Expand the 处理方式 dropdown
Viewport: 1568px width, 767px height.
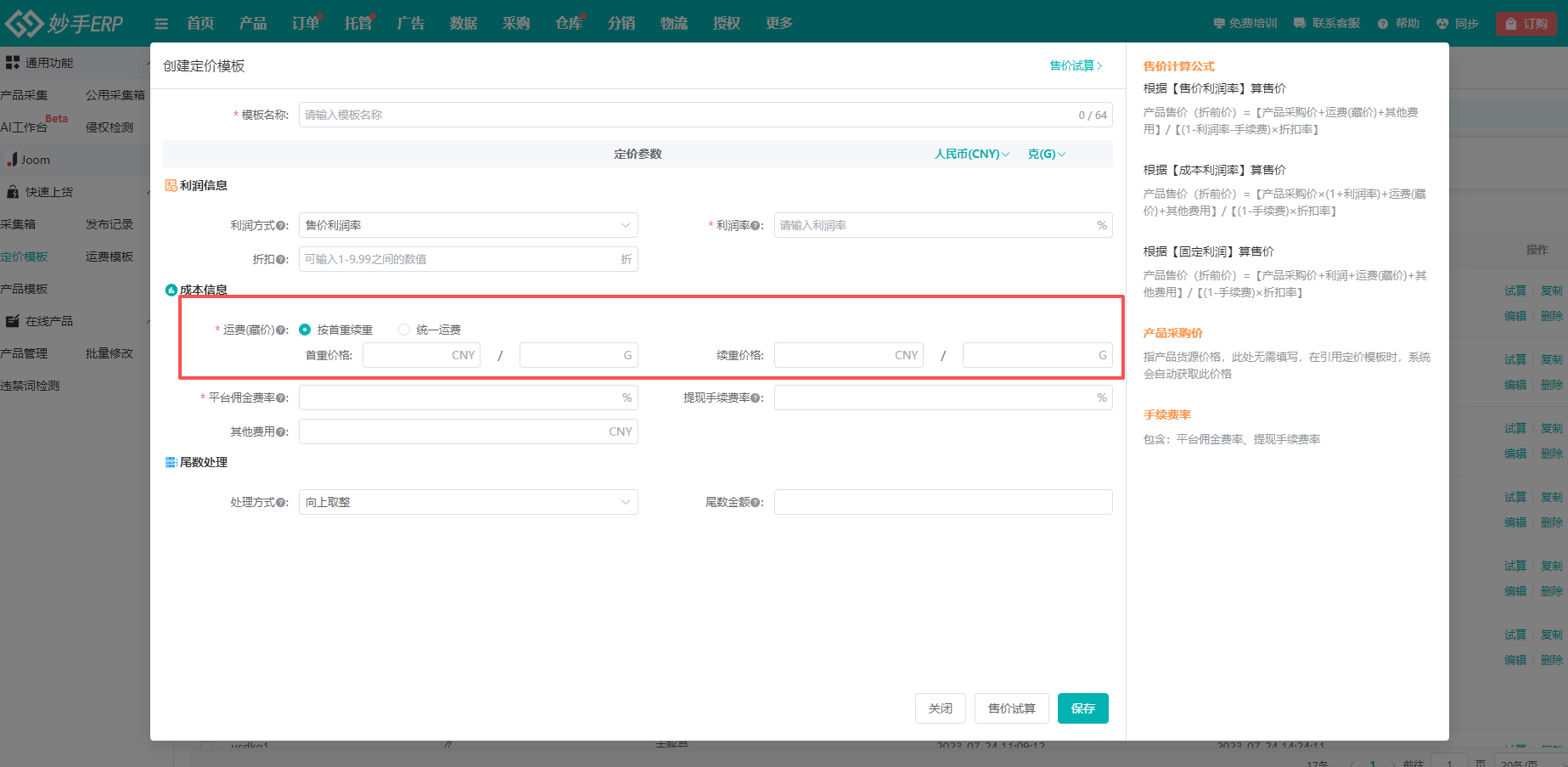[468, 502]
